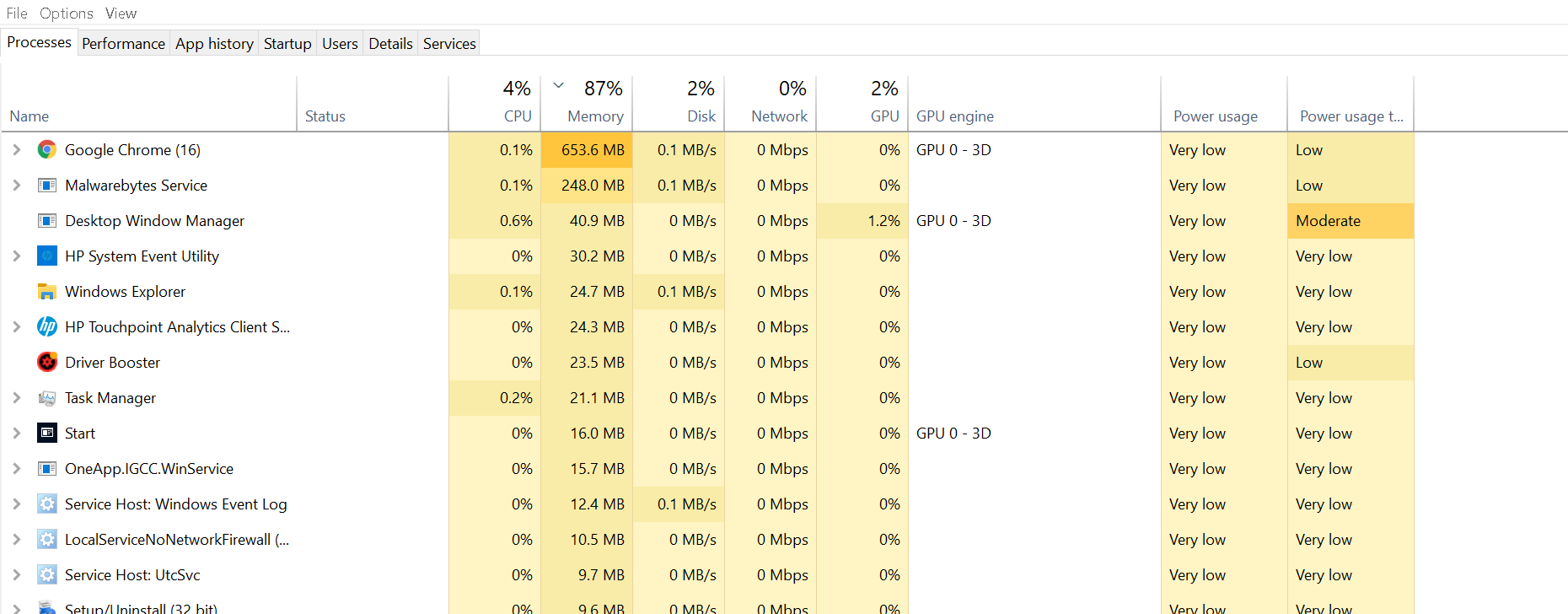Sort processes by Name column
The height and width of the screenshot is (614, 1568).
pos(149,104)
